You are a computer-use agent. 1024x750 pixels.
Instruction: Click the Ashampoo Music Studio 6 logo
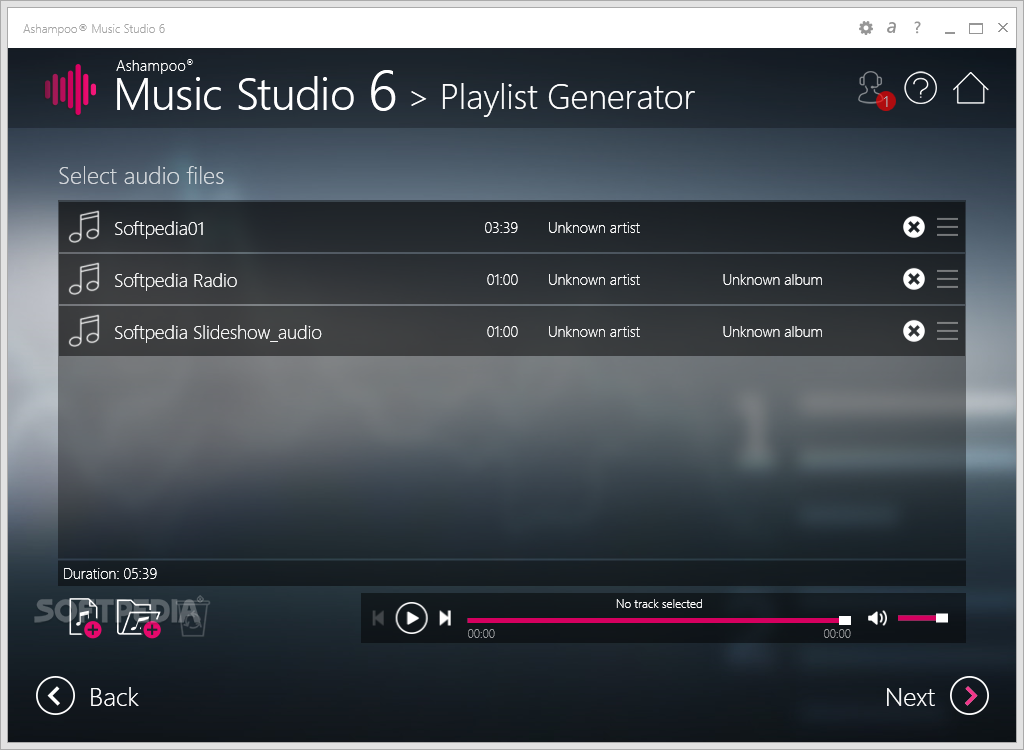[x=71, y=89]
